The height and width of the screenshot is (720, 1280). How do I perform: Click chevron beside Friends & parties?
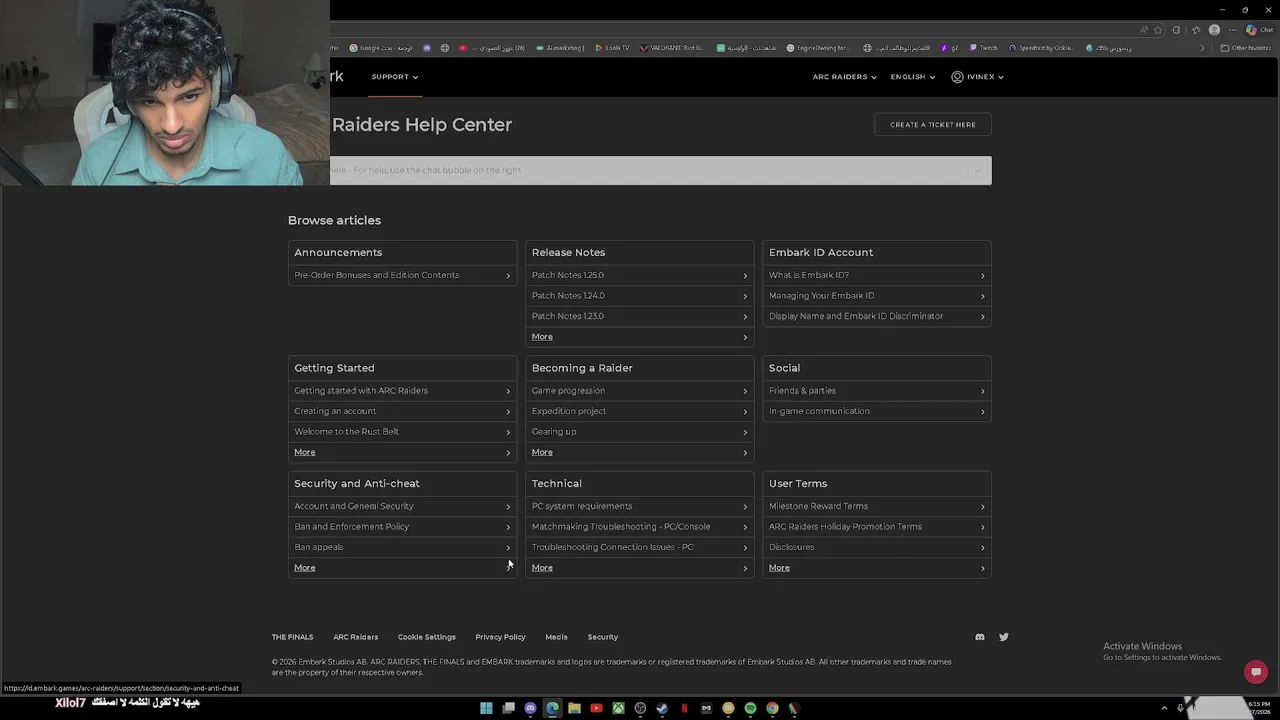[982, 391]
